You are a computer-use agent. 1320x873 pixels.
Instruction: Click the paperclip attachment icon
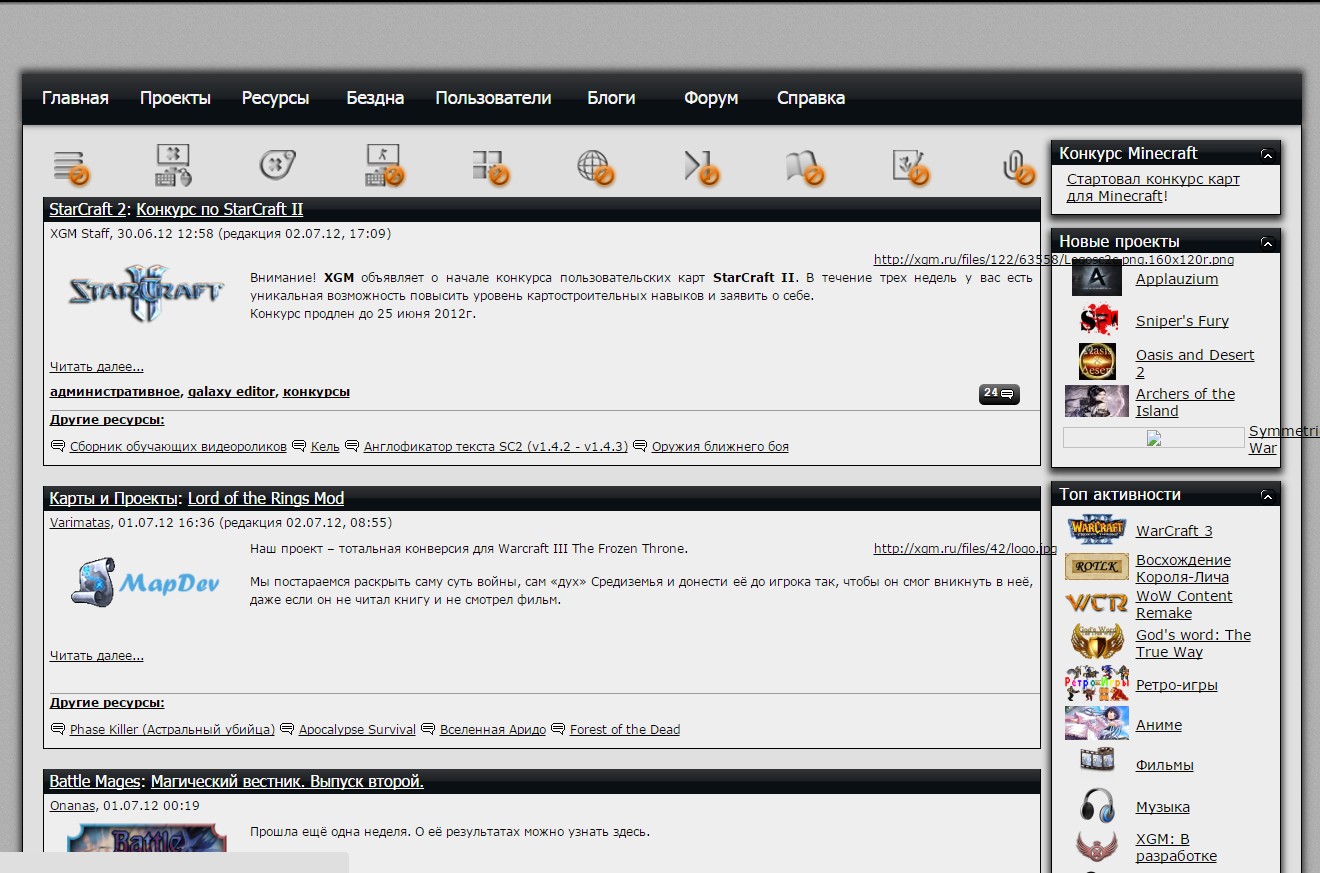coord(1019,167)
